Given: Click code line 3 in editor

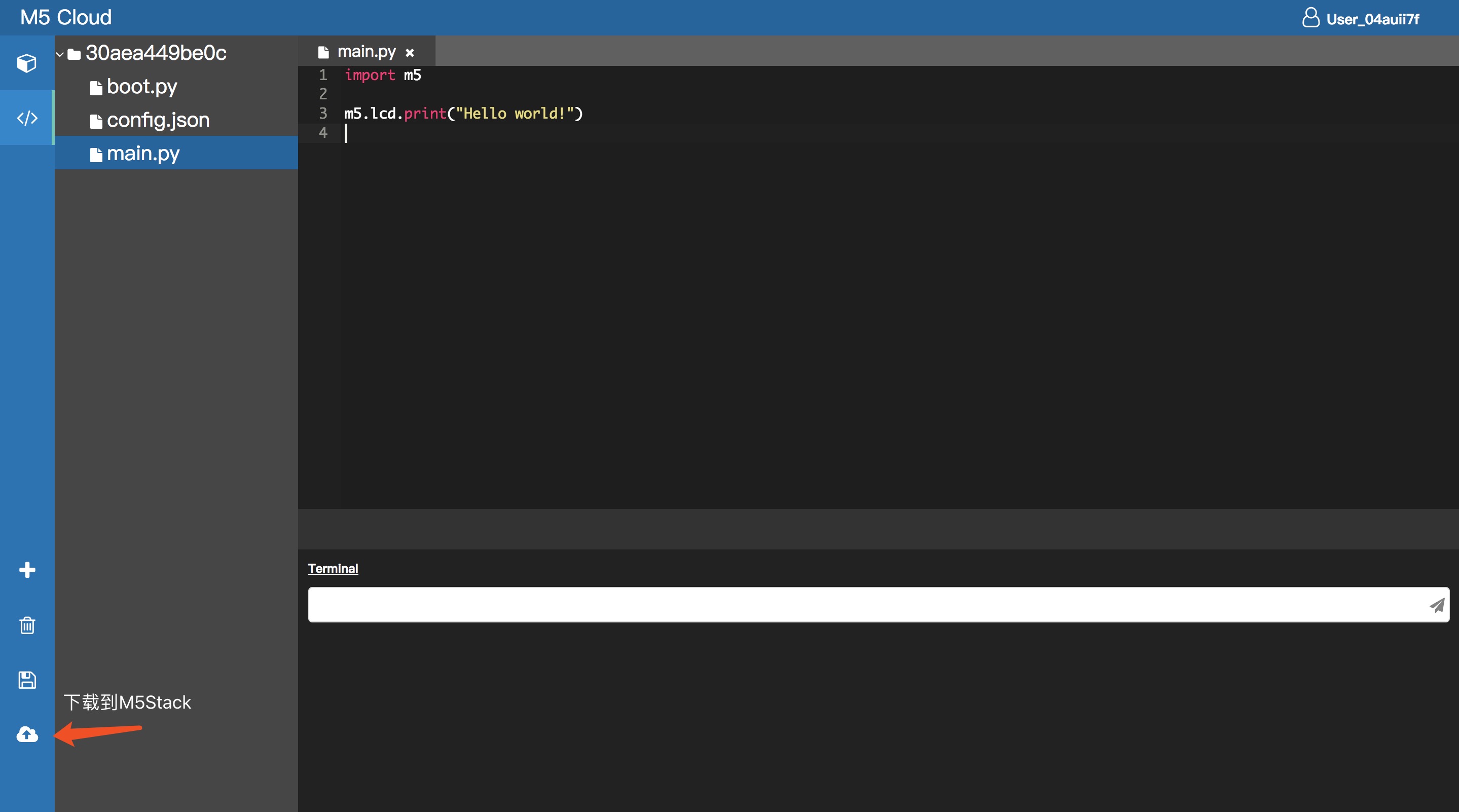Looking at the screenshot, I should pyautogui.click(x=463, y=113).
